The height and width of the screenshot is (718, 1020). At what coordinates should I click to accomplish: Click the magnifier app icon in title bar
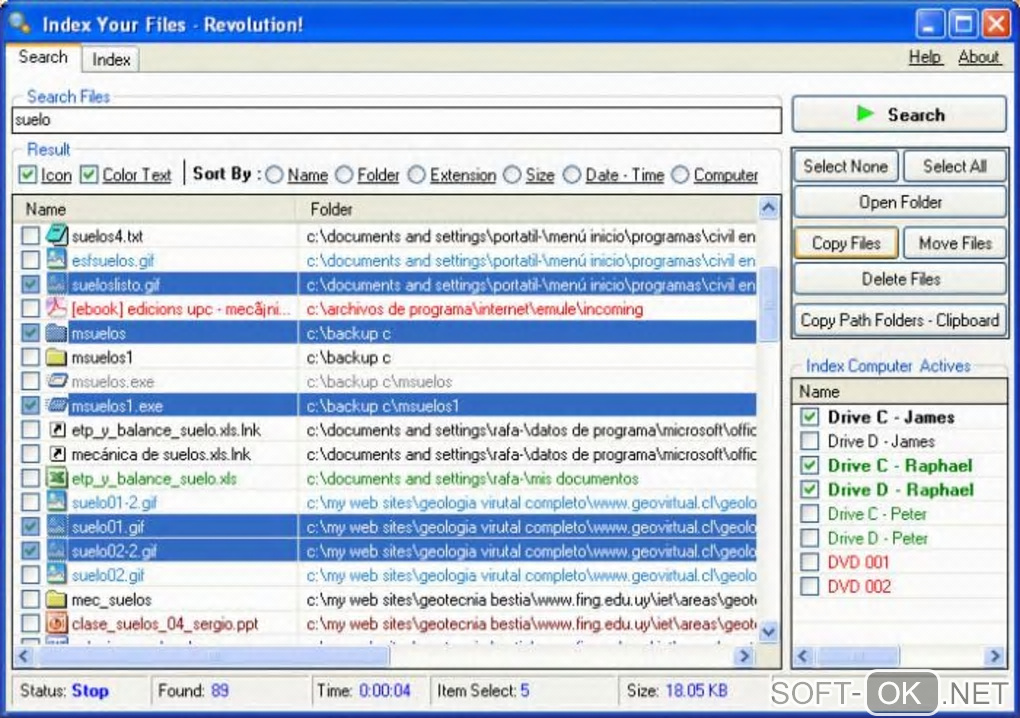19,23
